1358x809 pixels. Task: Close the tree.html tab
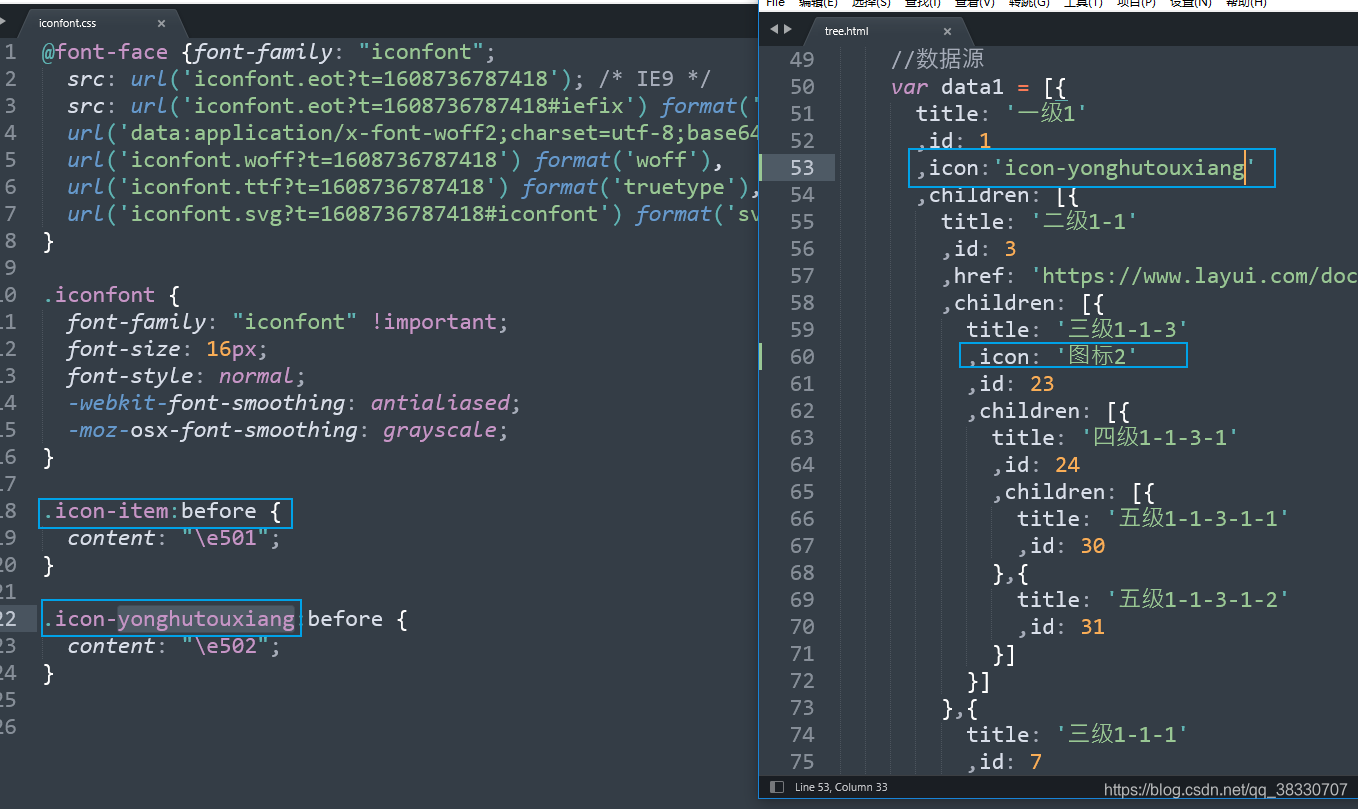(x=948, y=31)
